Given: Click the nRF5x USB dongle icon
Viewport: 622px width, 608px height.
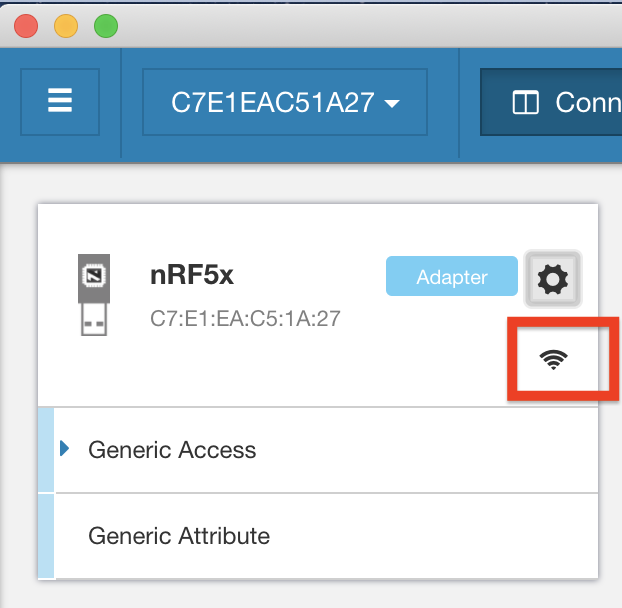Looking at the screenshot, I should (93, 295).
